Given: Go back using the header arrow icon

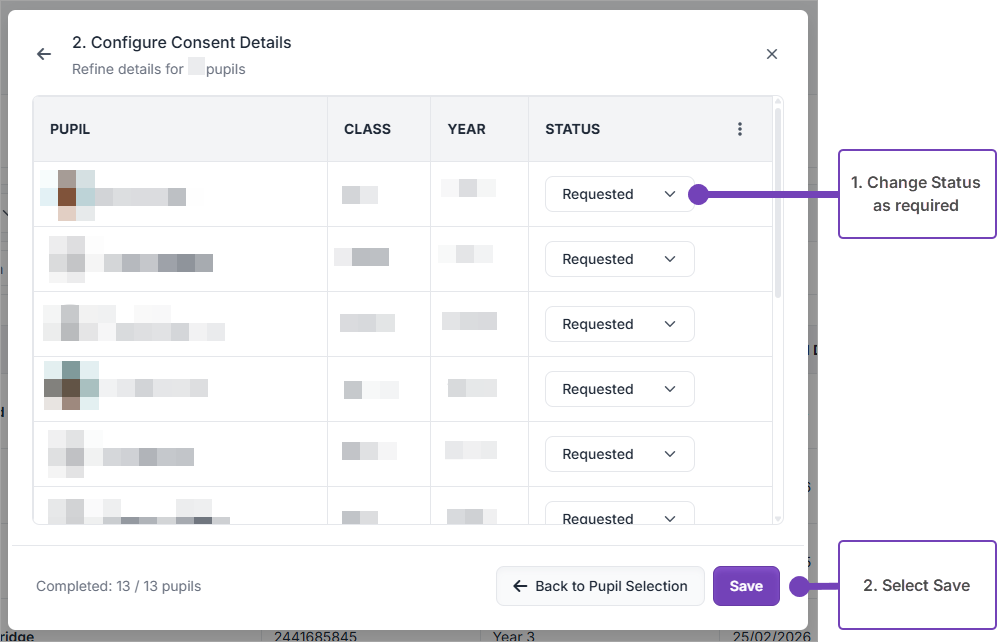Looking at the screenshot, I should [x=44, y=54].
